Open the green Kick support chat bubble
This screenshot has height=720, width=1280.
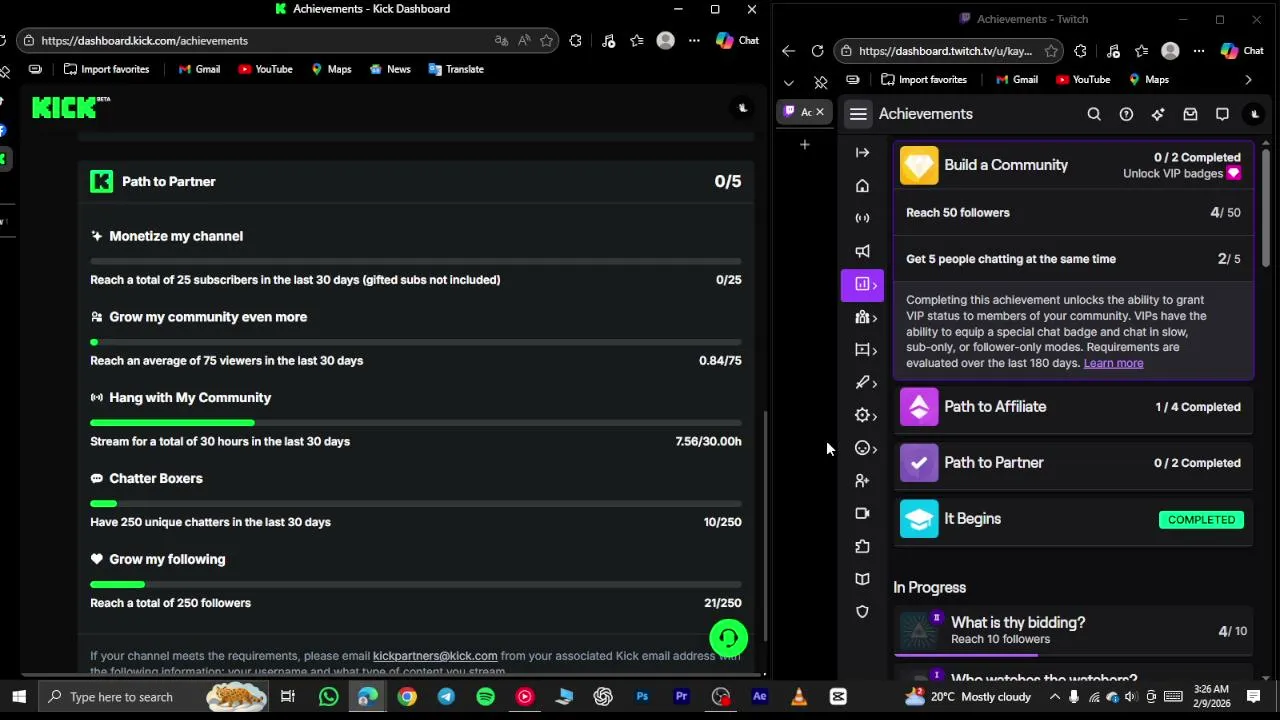728,637
